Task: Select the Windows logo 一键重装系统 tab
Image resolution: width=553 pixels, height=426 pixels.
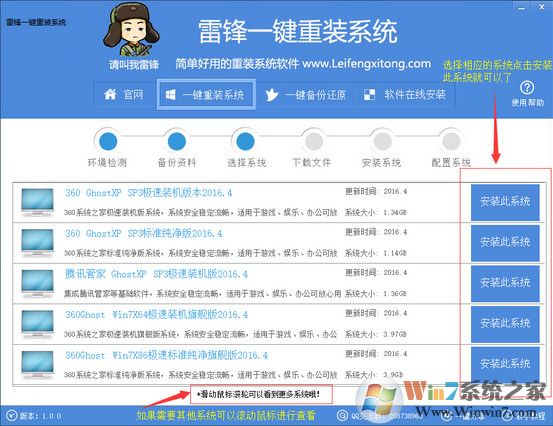Action: click(206, 95)
